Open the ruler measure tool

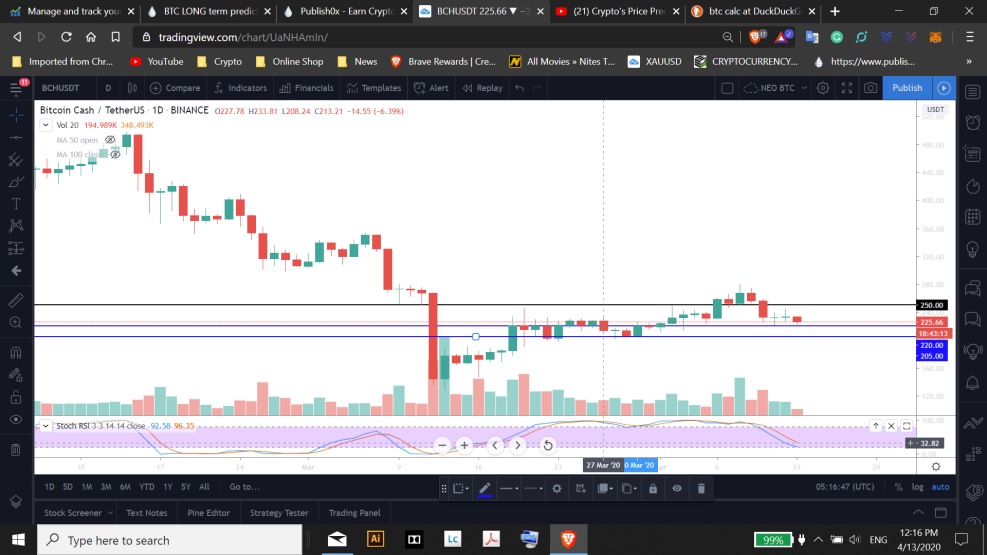(x=16, y=300)
